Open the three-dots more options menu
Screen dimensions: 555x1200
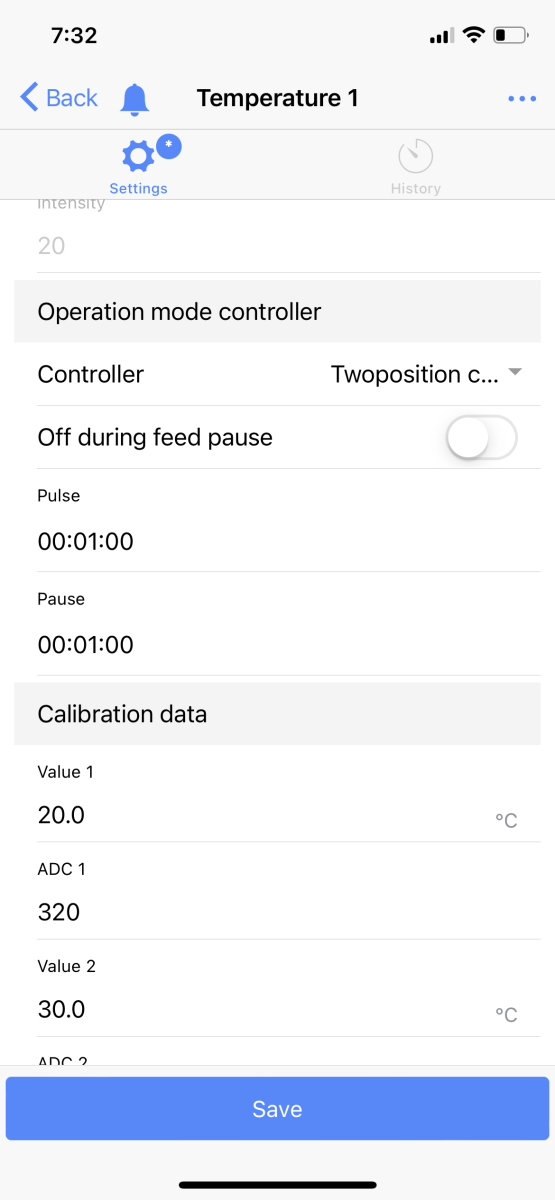(x=523, y=98)
